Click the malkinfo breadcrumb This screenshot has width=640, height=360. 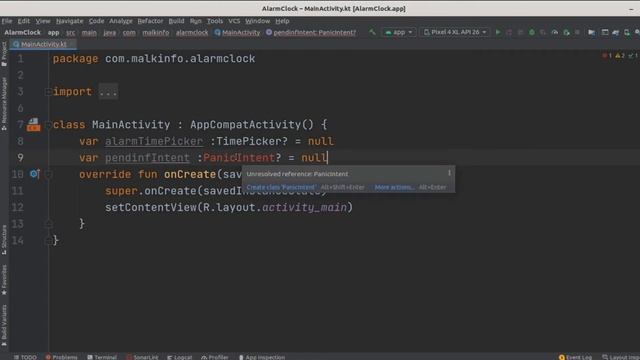pos(156,32)
